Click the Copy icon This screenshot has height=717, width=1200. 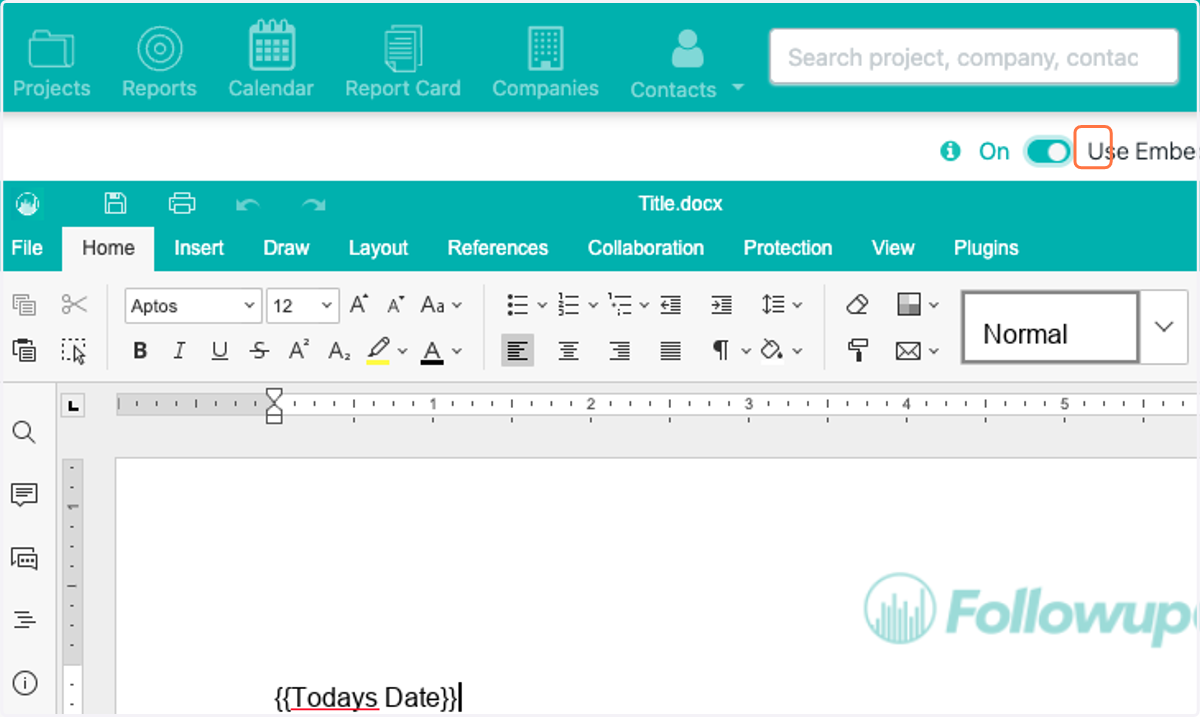click(x=24, y=305)
